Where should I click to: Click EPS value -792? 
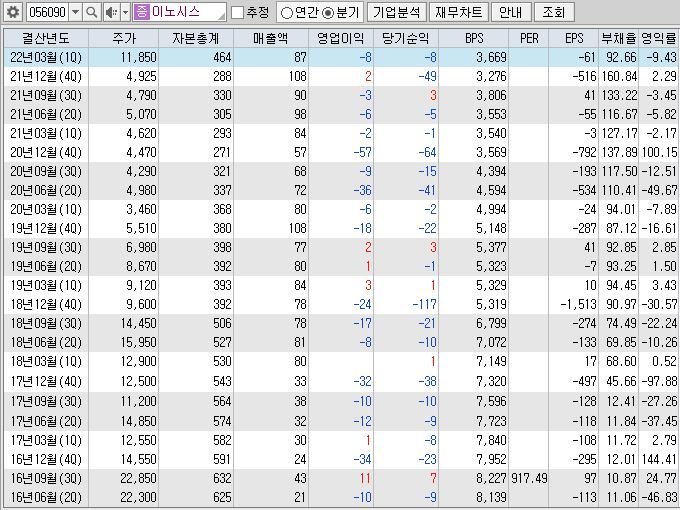(x=585, y=152)
